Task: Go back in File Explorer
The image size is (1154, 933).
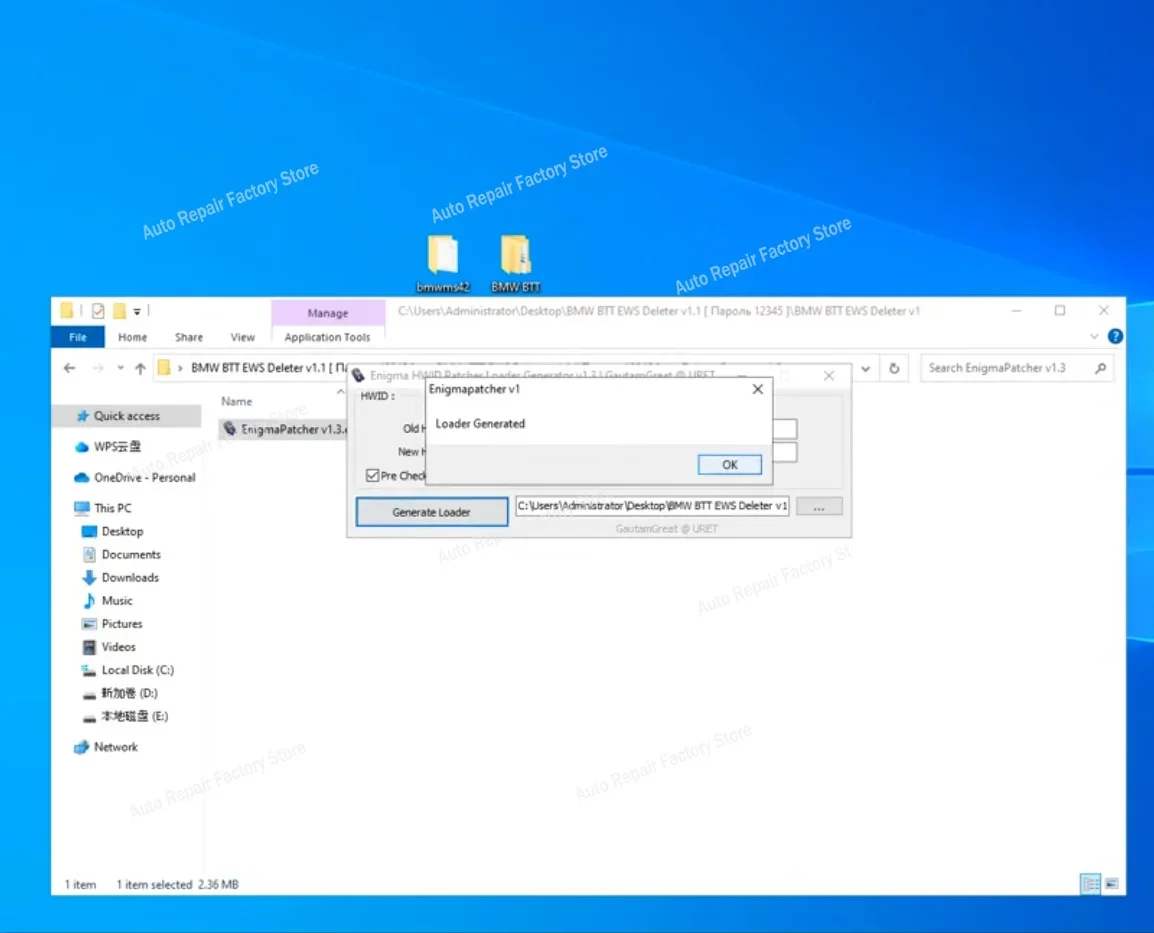Action: click(x=69, y=368)
